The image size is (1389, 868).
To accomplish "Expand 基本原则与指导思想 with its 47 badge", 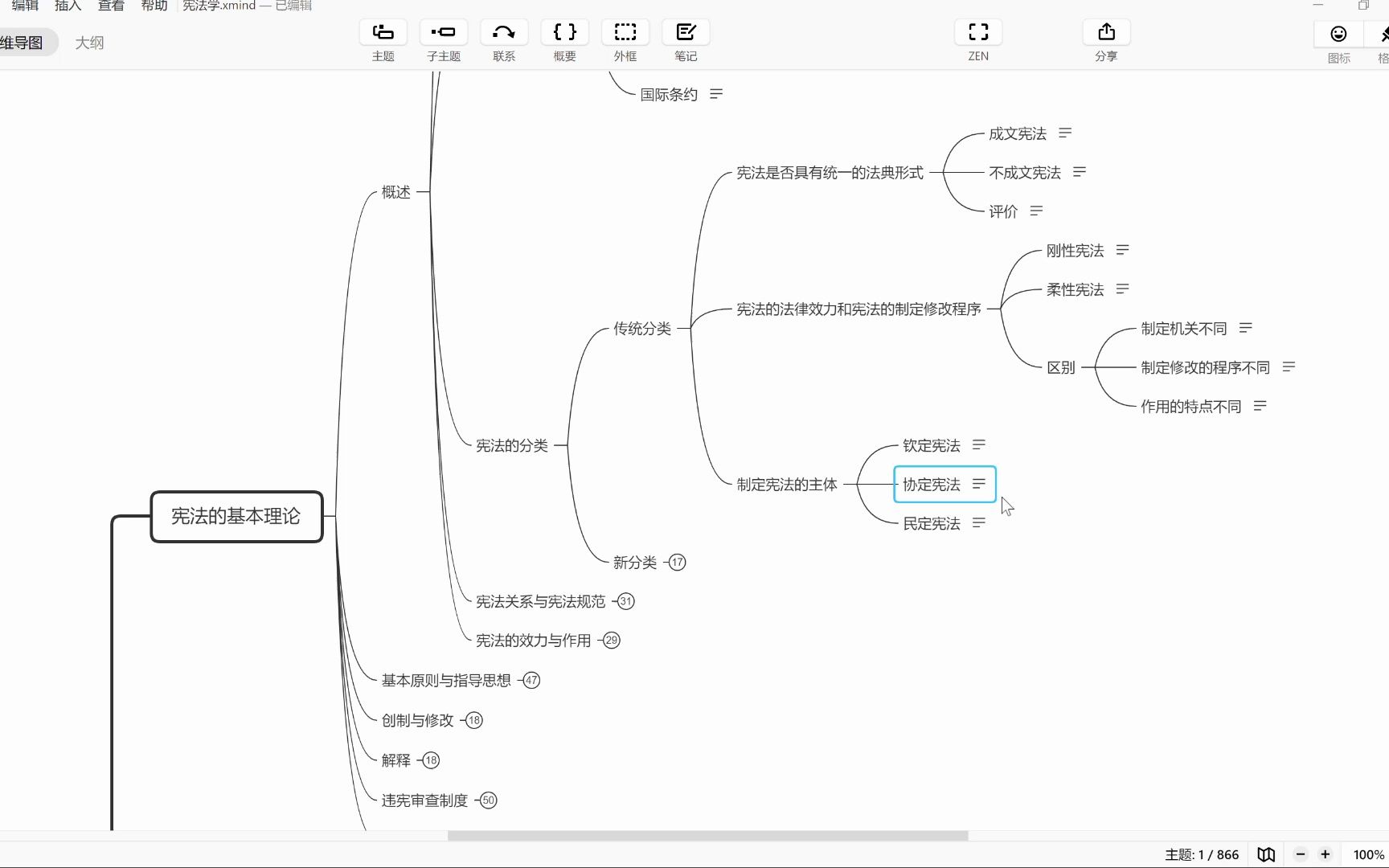I will point(531,681).
